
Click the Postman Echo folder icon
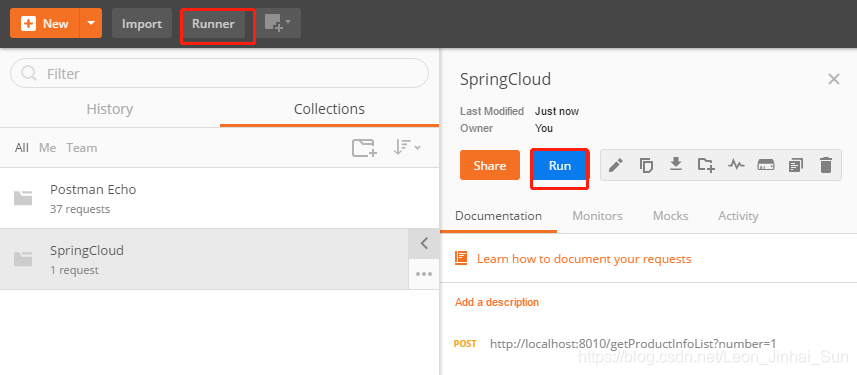[23, 198]
